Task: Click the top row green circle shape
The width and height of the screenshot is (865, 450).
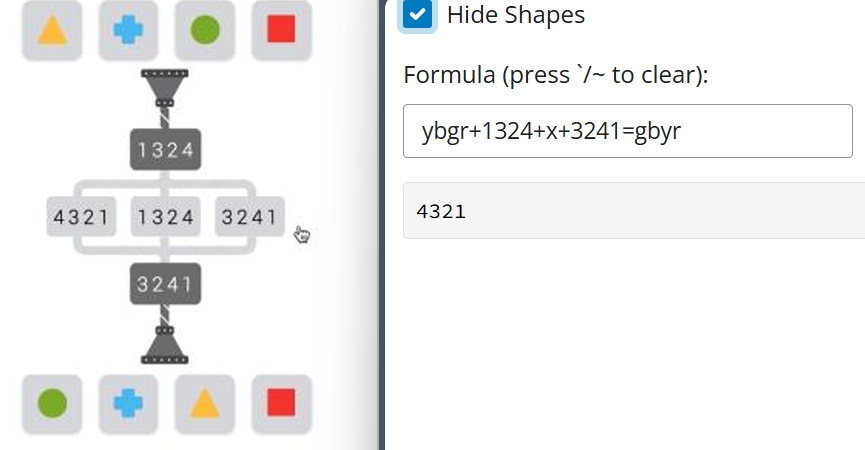Action: click(x=204, y=30)
